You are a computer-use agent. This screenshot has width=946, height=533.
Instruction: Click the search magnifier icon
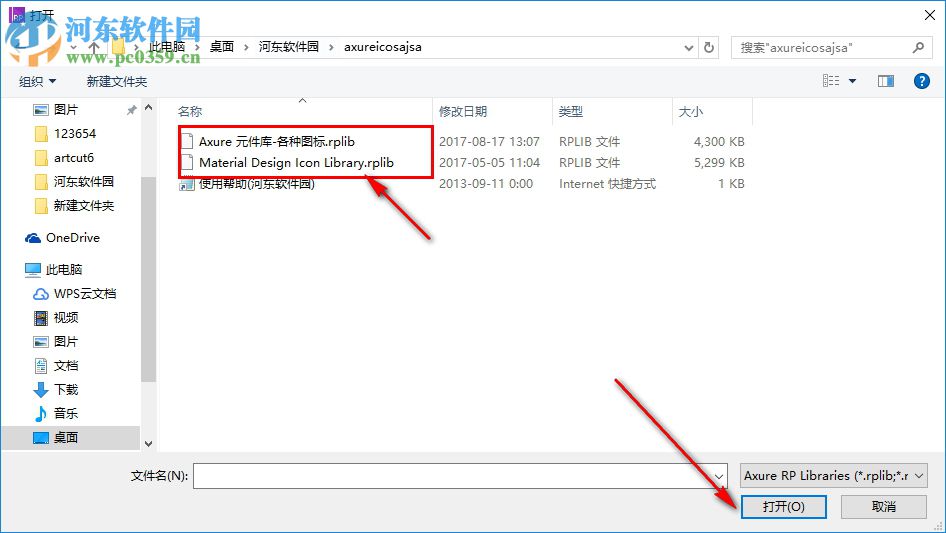pyautogui.click(x=918, y=47)
